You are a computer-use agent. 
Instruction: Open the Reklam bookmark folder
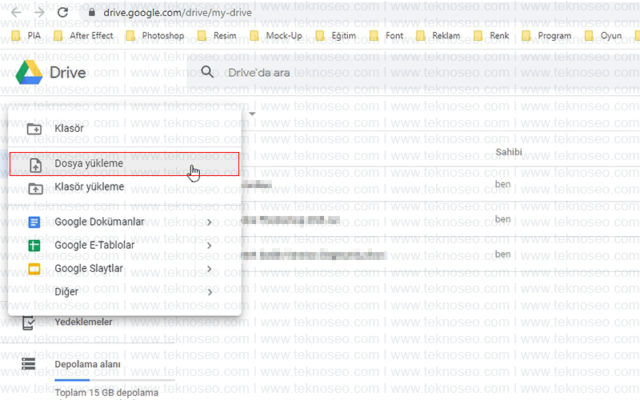coord(438,36)
